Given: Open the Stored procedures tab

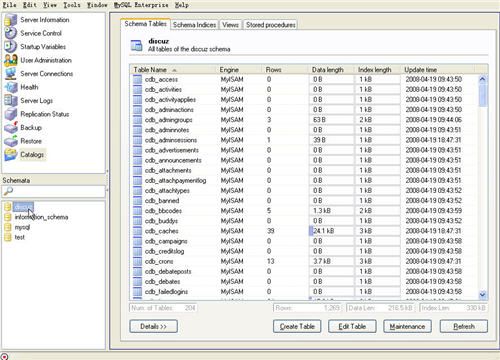Looking at the screenshot, I should point(271,25).
